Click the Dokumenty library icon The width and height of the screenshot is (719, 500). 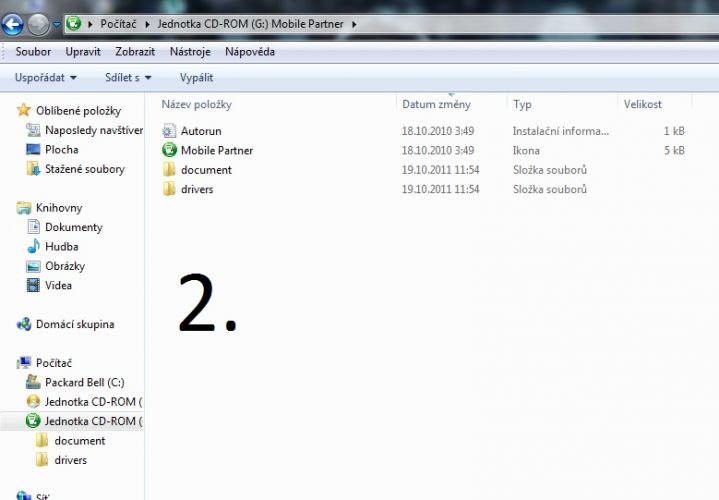[x=33, y=227]
